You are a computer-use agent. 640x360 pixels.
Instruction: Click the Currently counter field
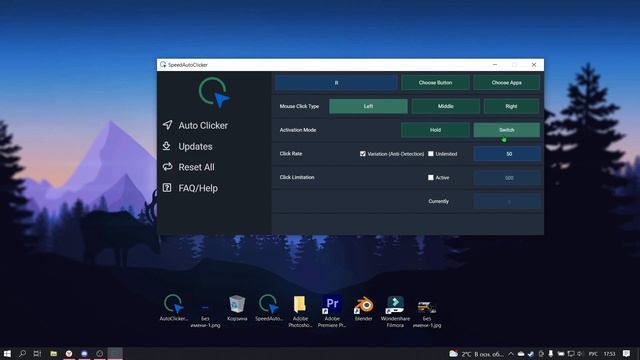pos(507,201)
